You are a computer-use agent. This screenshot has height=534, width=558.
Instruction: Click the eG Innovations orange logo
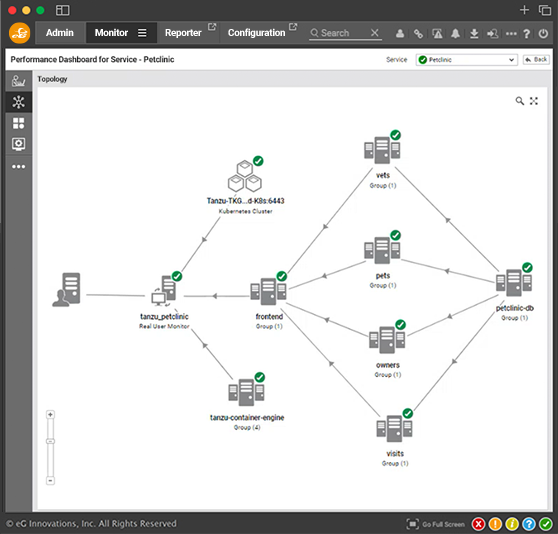(19, 33)
